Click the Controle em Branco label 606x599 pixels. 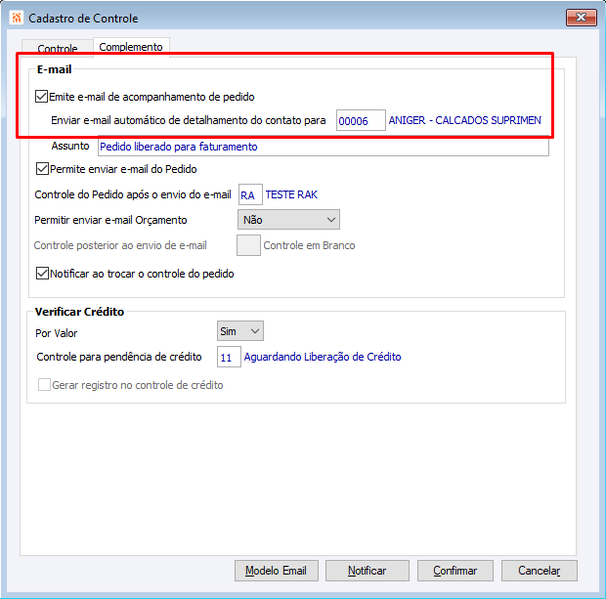(x=309, y=245)
